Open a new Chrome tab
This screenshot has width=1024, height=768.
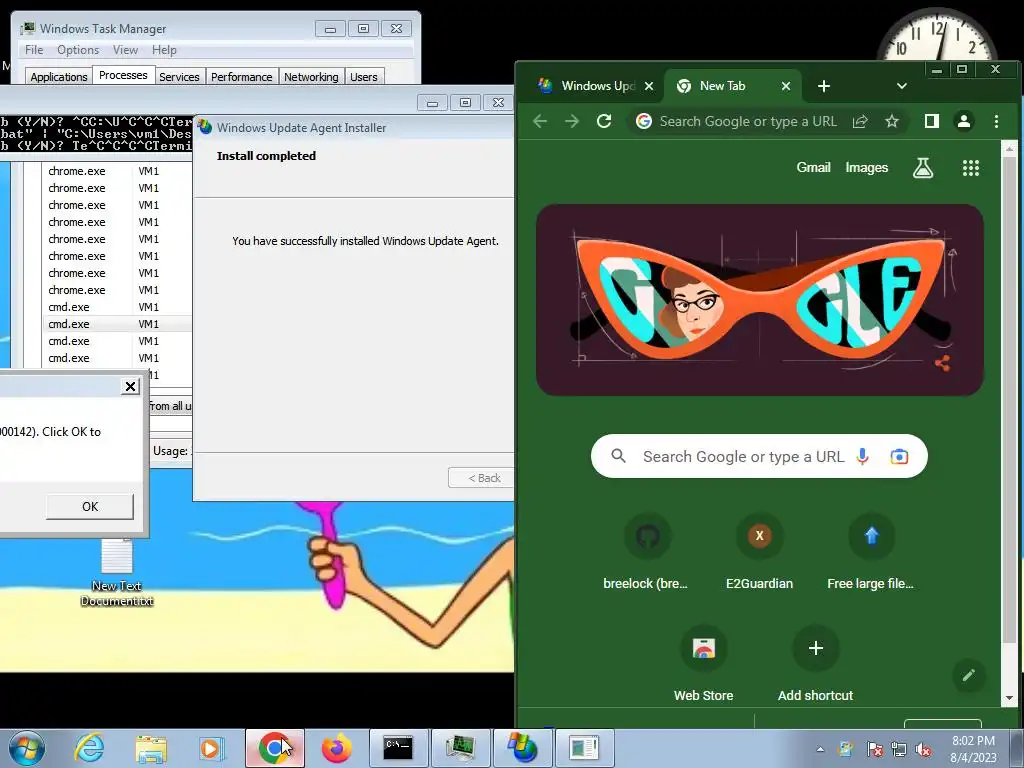(x=824, y=86)
